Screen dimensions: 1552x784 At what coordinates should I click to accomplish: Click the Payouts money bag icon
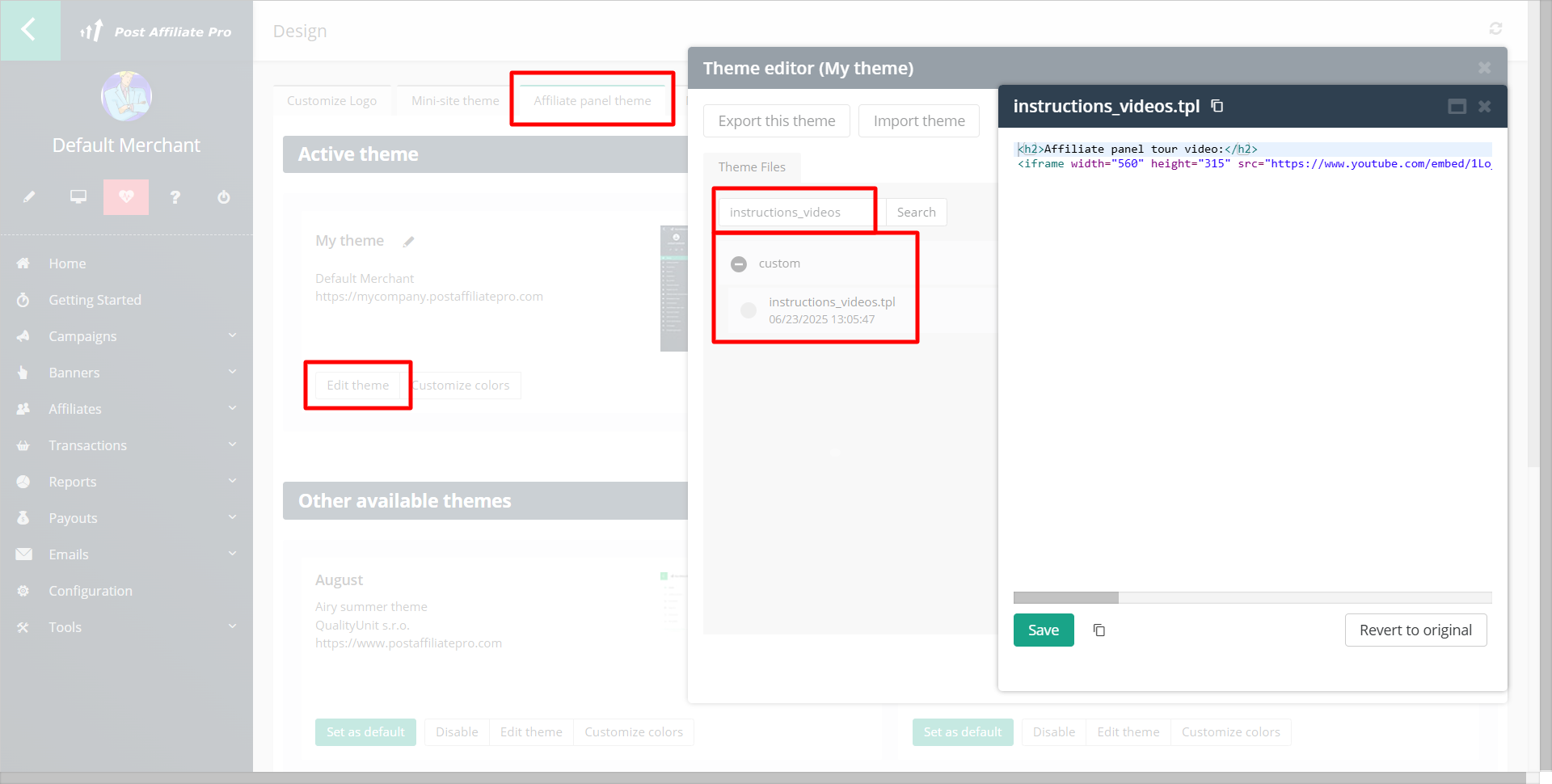23,518
